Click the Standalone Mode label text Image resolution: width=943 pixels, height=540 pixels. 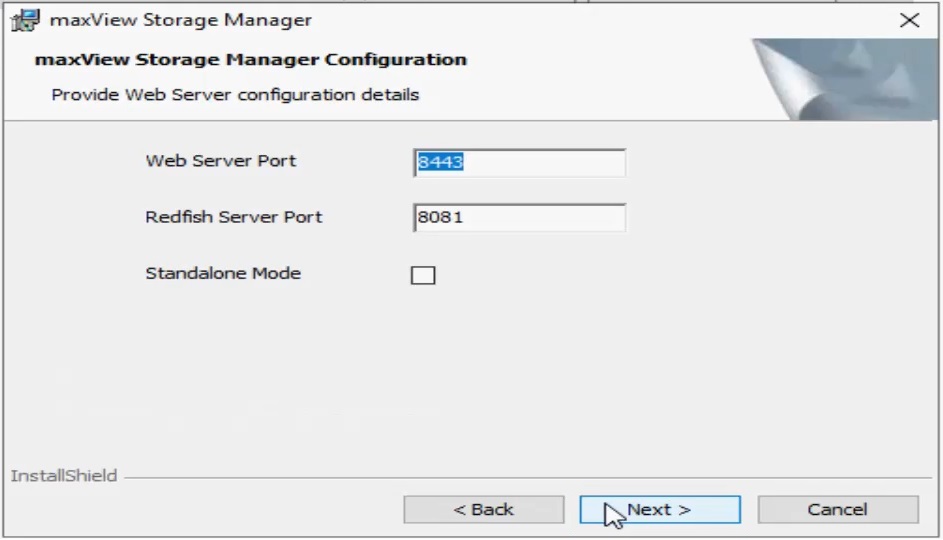click(x=223, y=273)
